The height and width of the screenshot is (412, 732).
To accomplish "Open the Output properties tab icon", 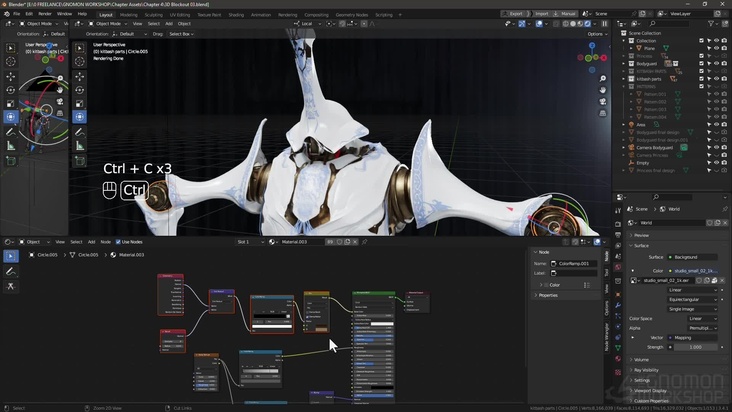I will click(618, 235).
